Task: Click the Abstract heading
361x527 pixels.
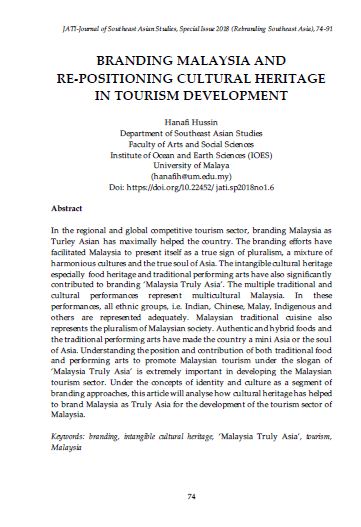Action: coord(67,208)
